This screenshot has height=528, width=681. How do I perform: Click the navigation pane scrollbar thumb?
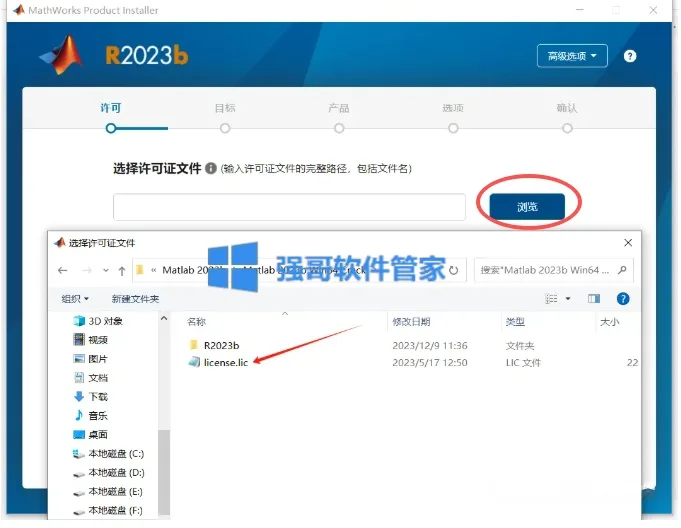164,472
